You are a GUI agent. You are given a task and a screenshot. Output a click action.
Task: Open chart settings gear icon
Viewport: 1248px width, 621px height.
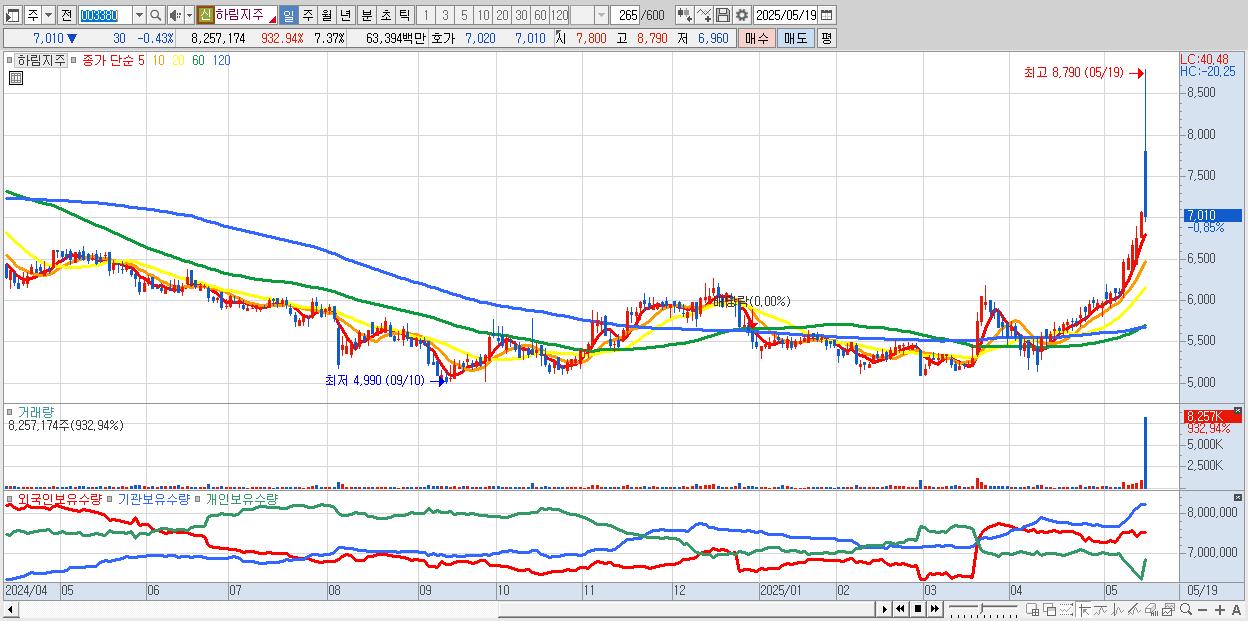(x=741, y=15)
